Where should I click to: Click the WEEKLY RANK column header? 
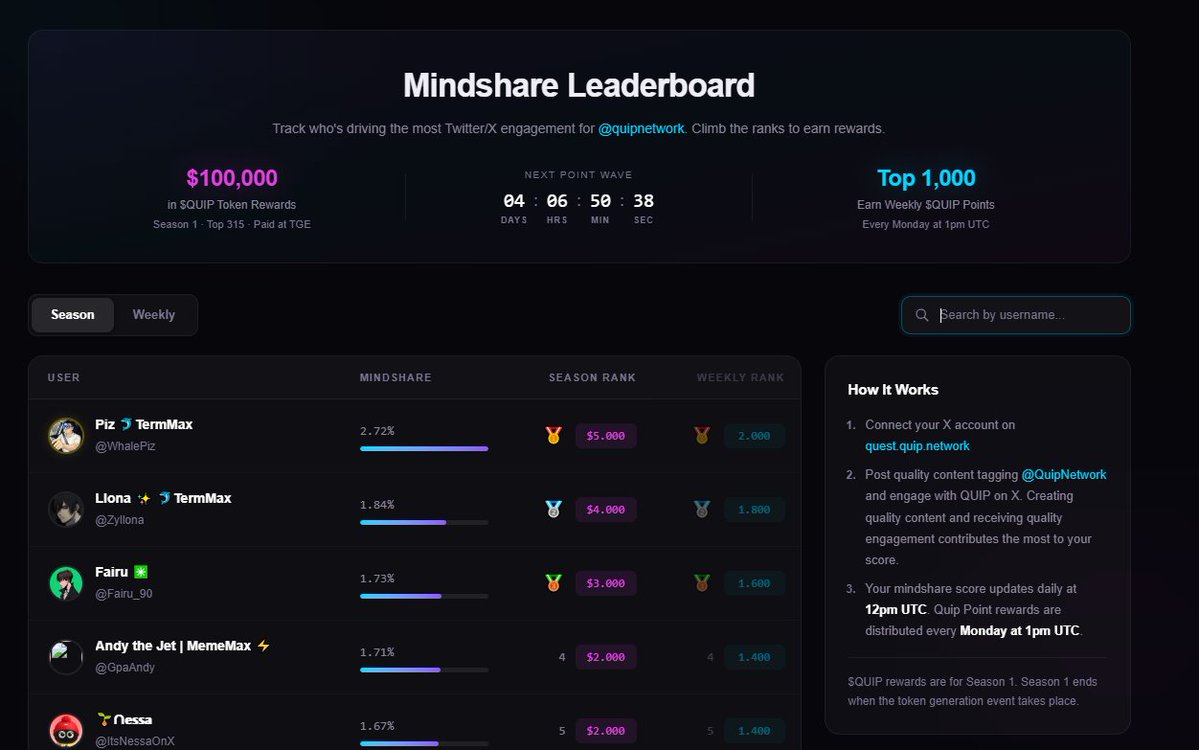(x=740, y=378)
